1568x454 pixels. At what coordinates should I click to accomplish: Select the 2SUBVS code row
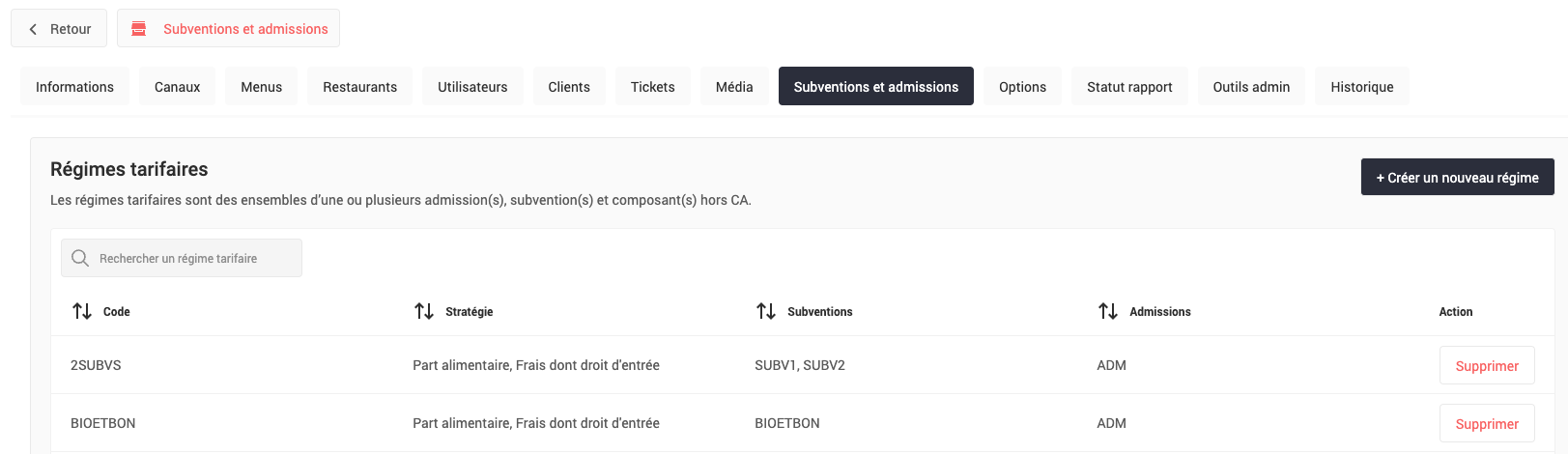(x=96, y=365)
